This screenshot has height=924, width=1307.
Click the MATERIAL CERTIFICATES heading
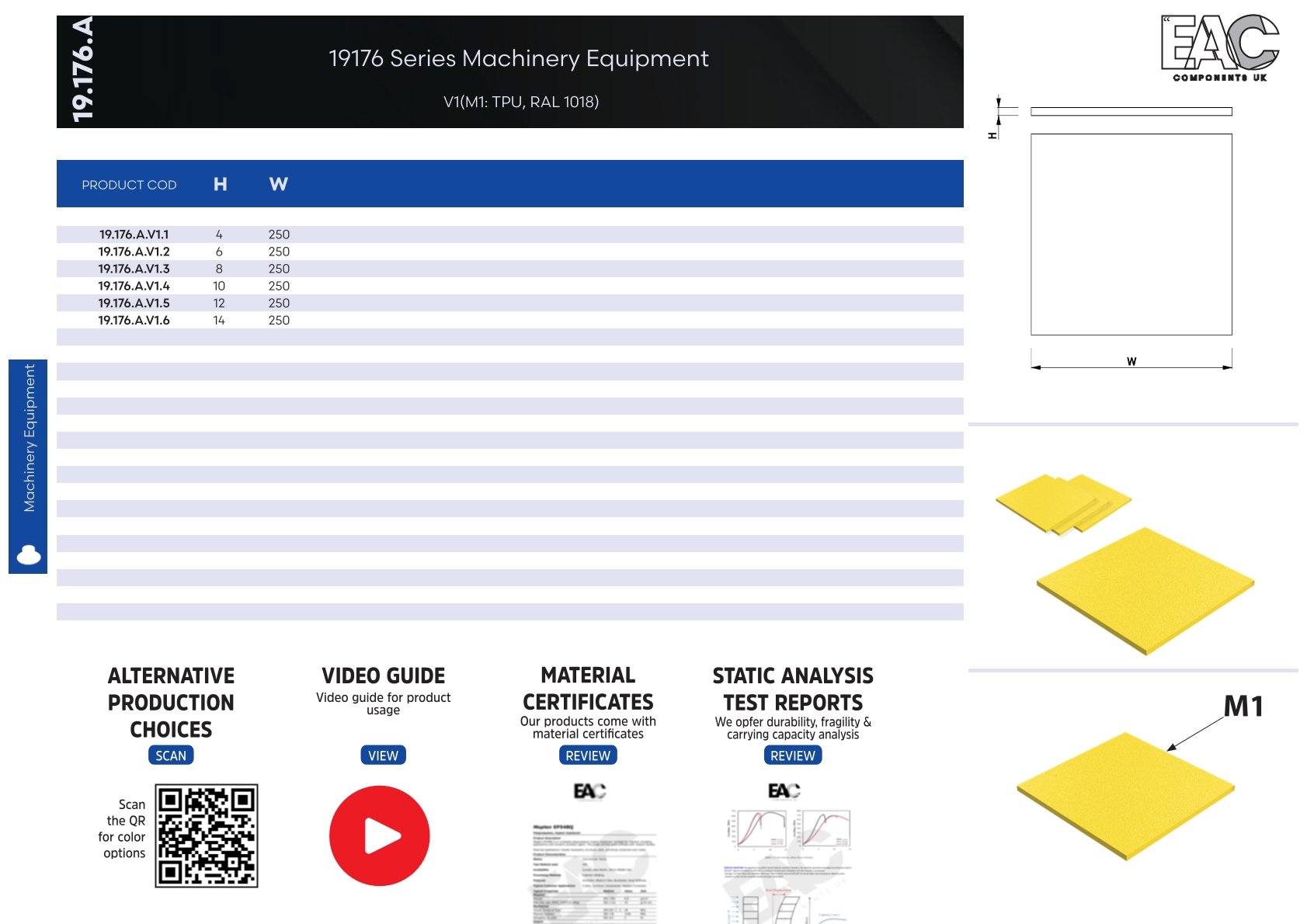coord(588,689)
